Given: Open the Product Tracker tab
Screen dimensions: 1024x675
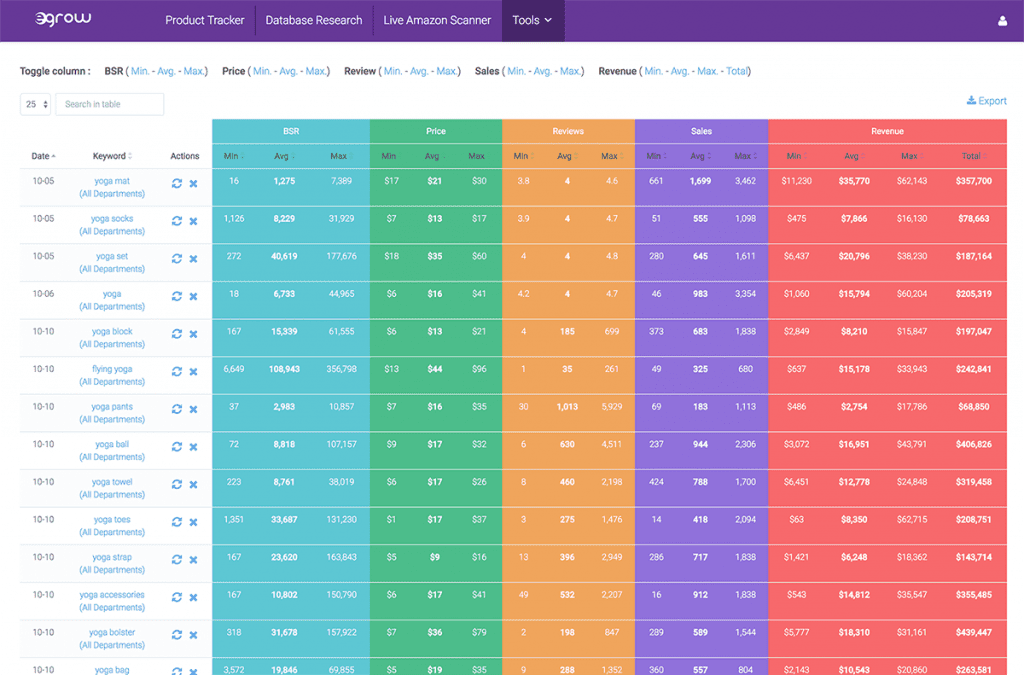Looking at the screenshot, I should 204,20.
